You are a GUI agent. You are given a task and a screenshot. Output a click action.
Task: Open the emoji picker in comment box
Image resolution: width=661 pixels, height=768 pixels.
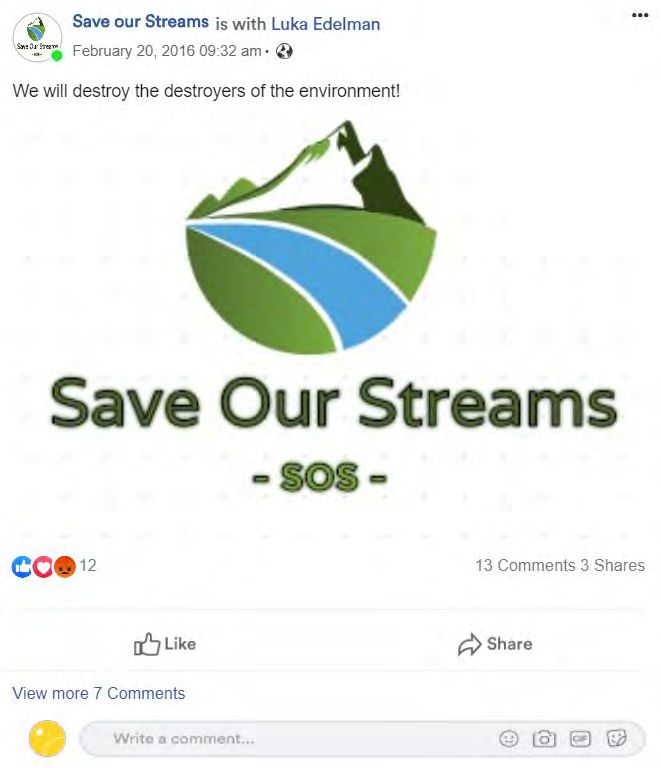click(508, 738)
